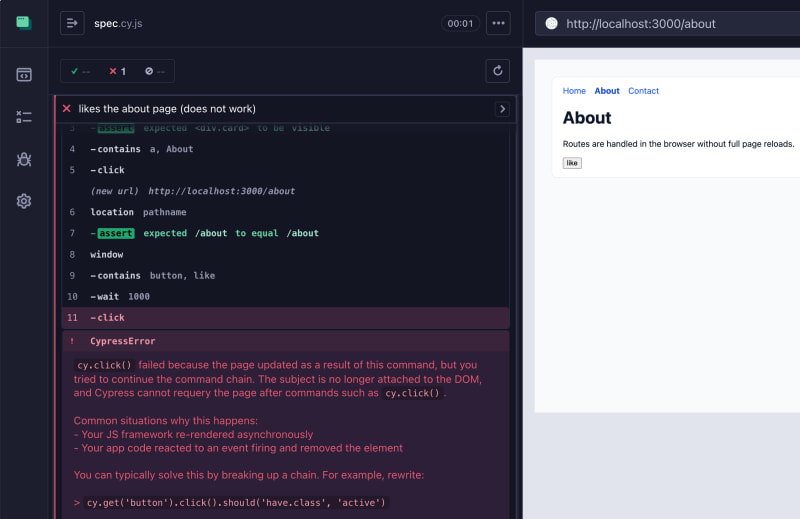Click the URL field showing localhost:3000/about
This screenshot has height=519, width=800.
coord(667,23)
